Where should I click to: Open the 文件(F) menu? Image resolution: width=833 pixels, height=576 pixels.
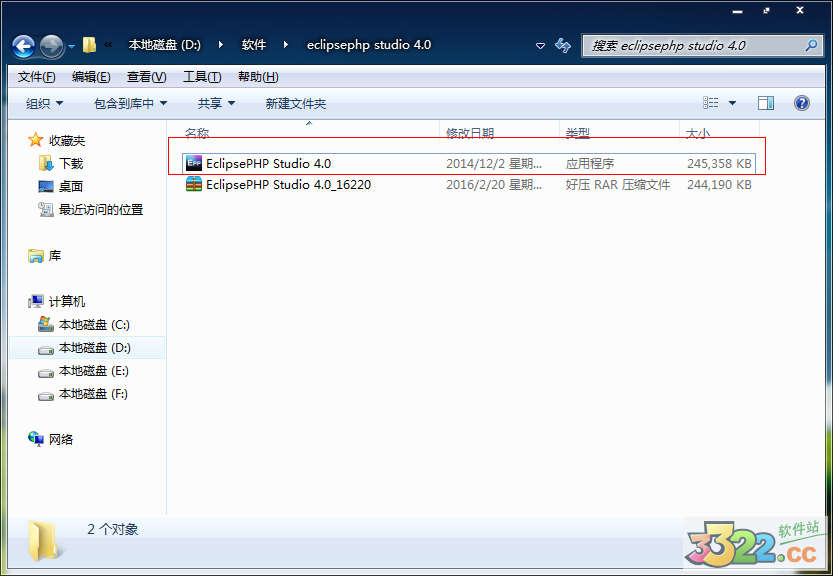click(x=36, y=77)
